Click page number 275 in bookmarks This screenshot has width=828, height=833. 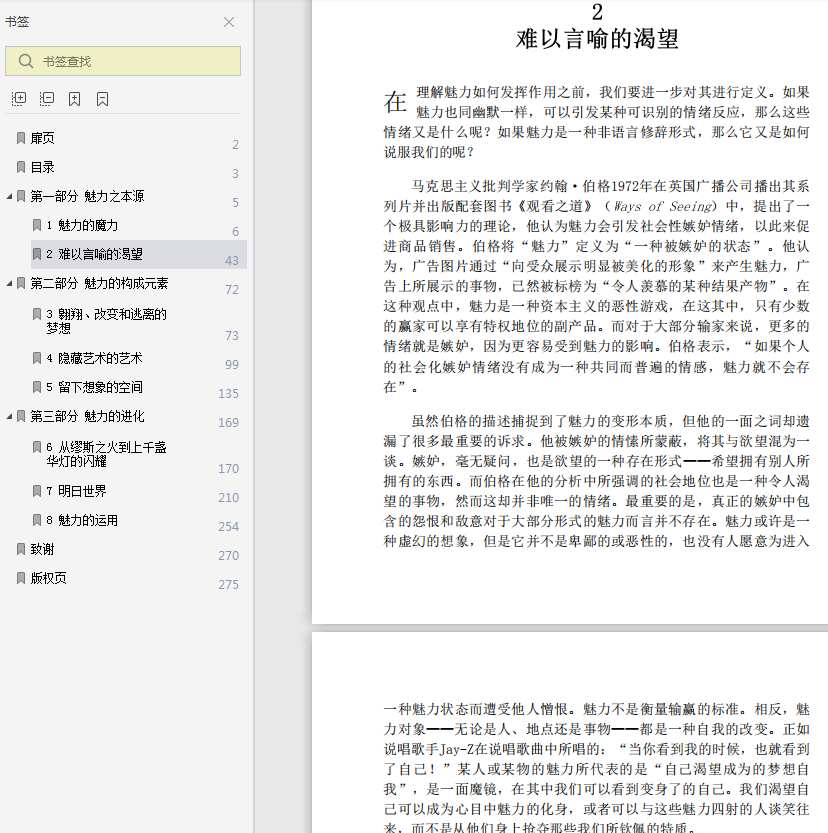(x=228, y=585)
